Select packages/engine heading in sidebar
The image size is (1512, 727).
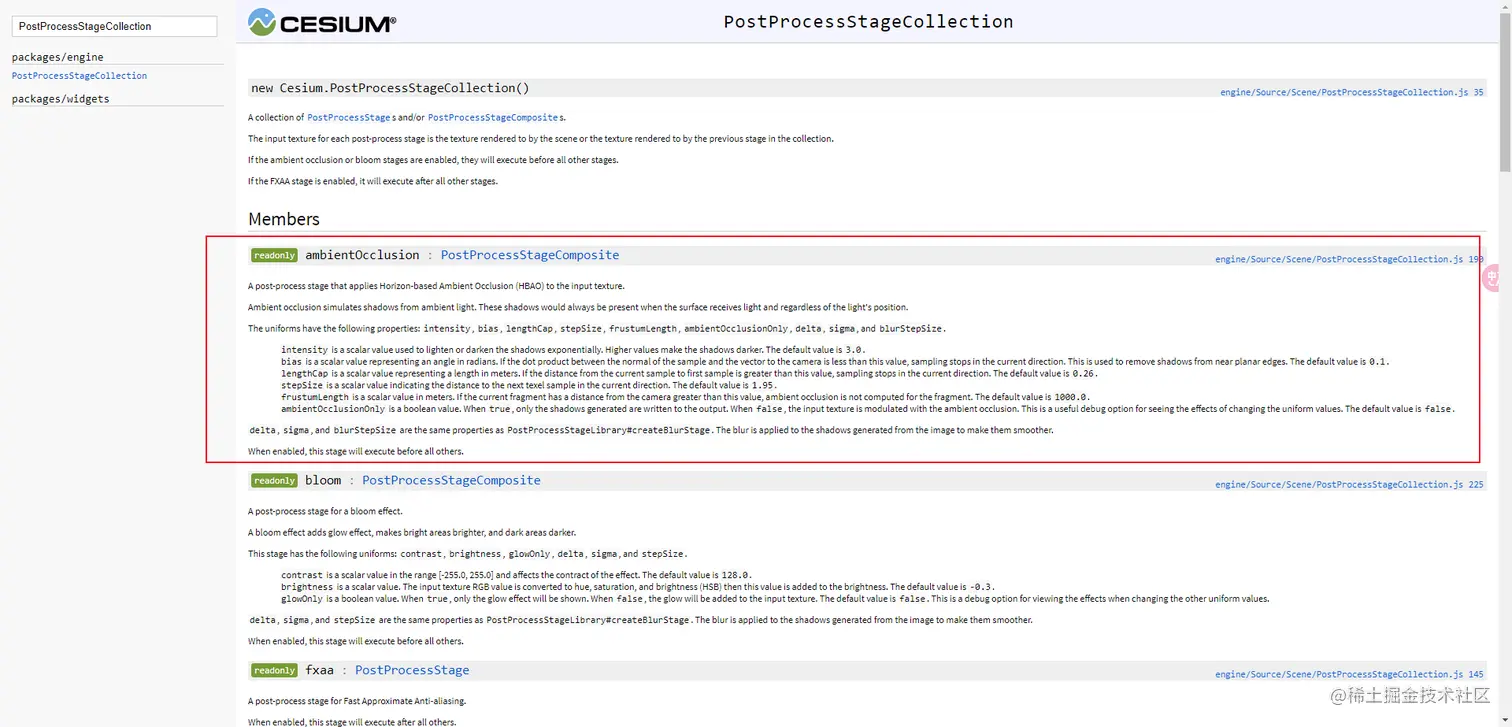[57, 57]
